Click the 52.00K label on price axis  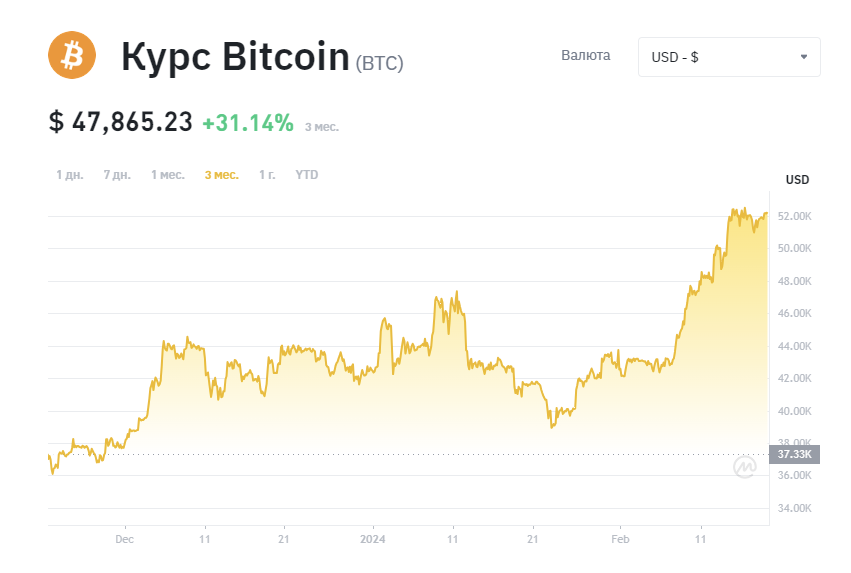[x=795, y=216]
